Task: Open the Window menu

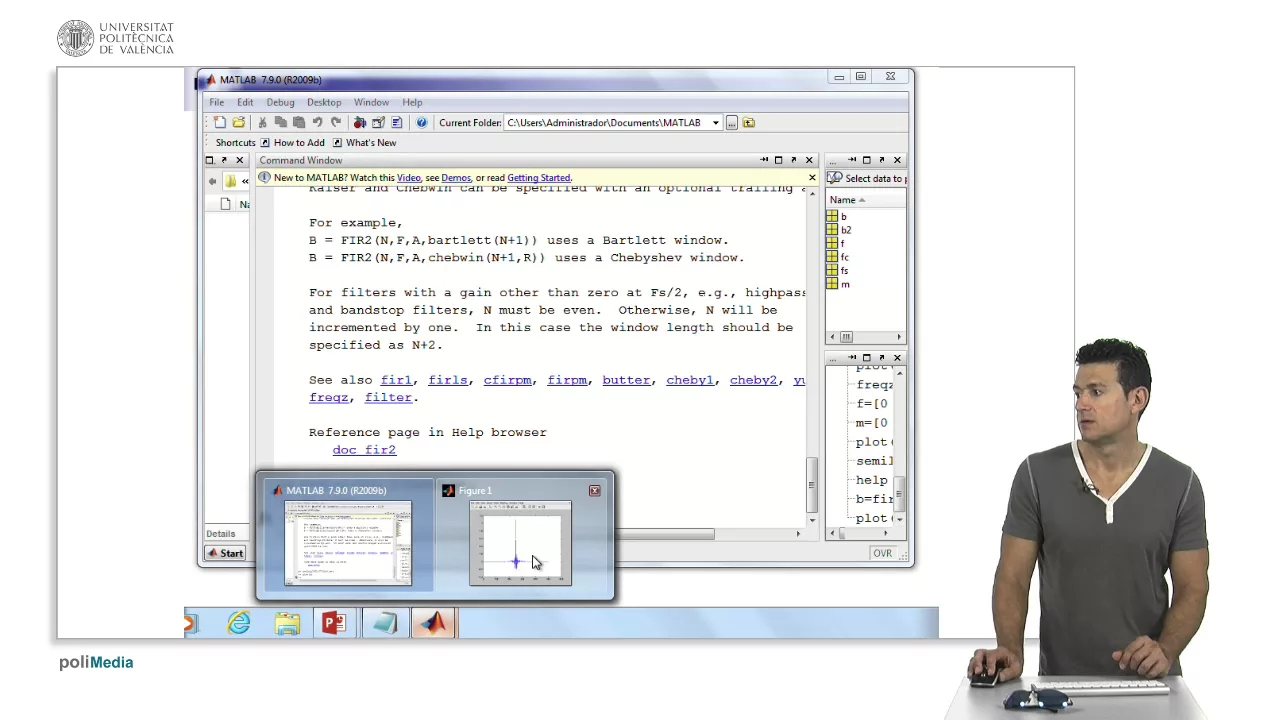Action: click(x=371, y=102)
